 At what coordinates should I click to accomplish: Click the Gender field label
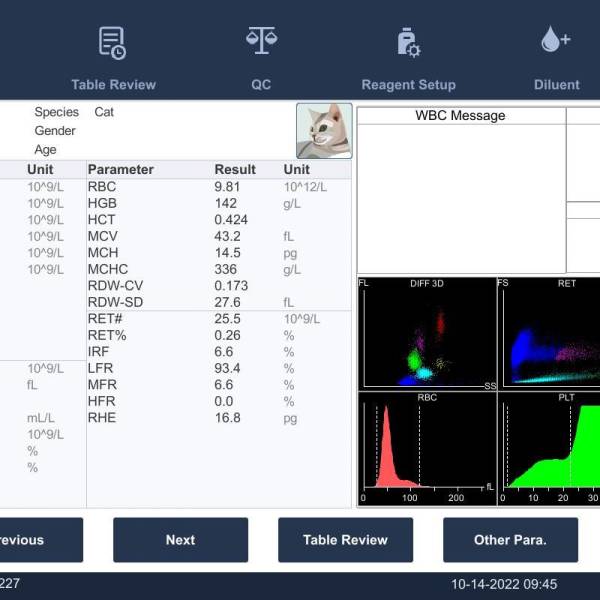[55, 131]
